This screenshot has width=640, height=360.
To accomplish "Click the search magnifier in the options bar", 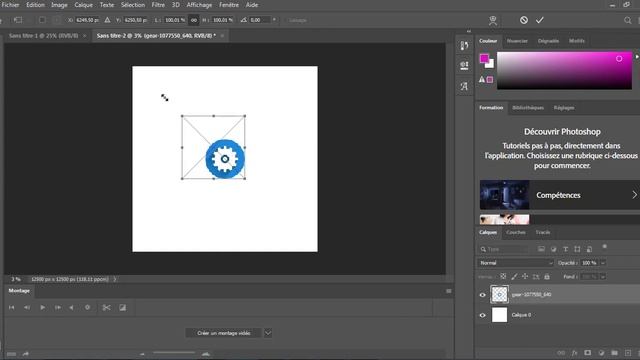I will click(x=627, y=20).
